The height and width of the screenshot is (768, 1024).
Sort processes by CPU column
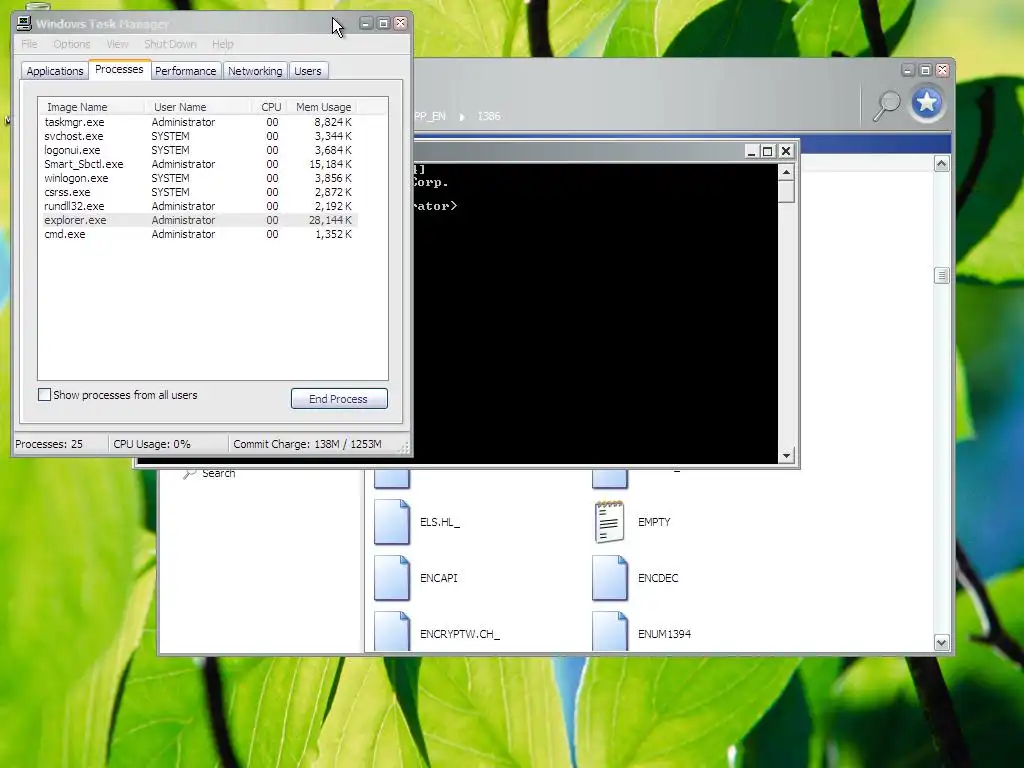(x=269, y=106)
